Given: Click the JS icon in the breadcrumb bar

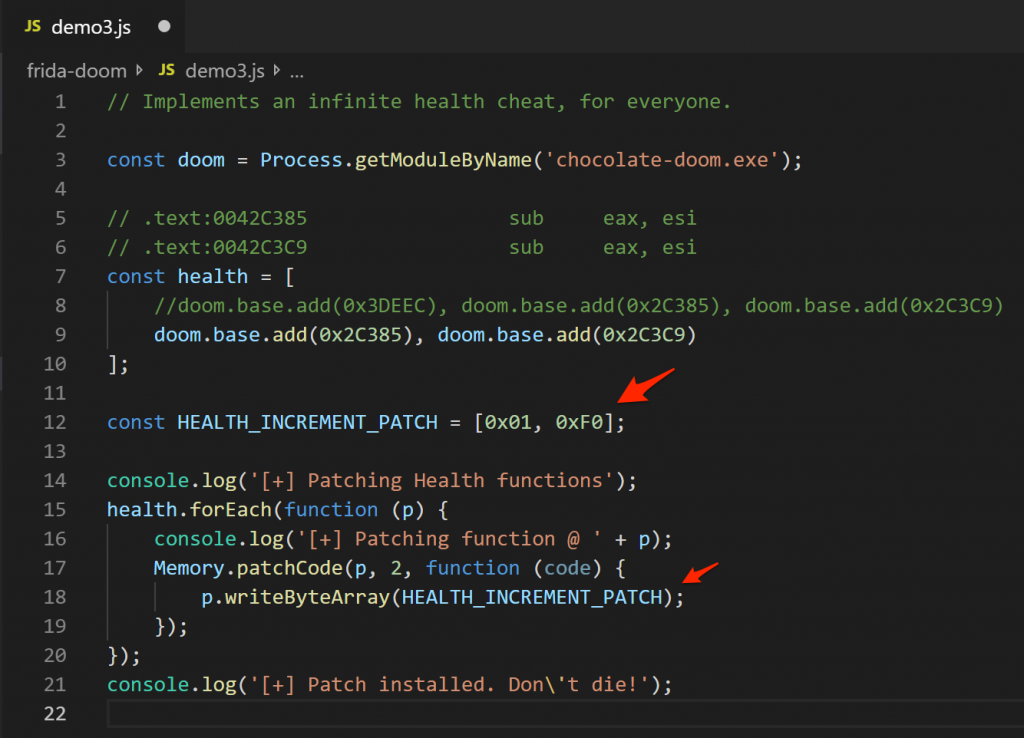Looking at the screenshot, I should click(167, 71).
